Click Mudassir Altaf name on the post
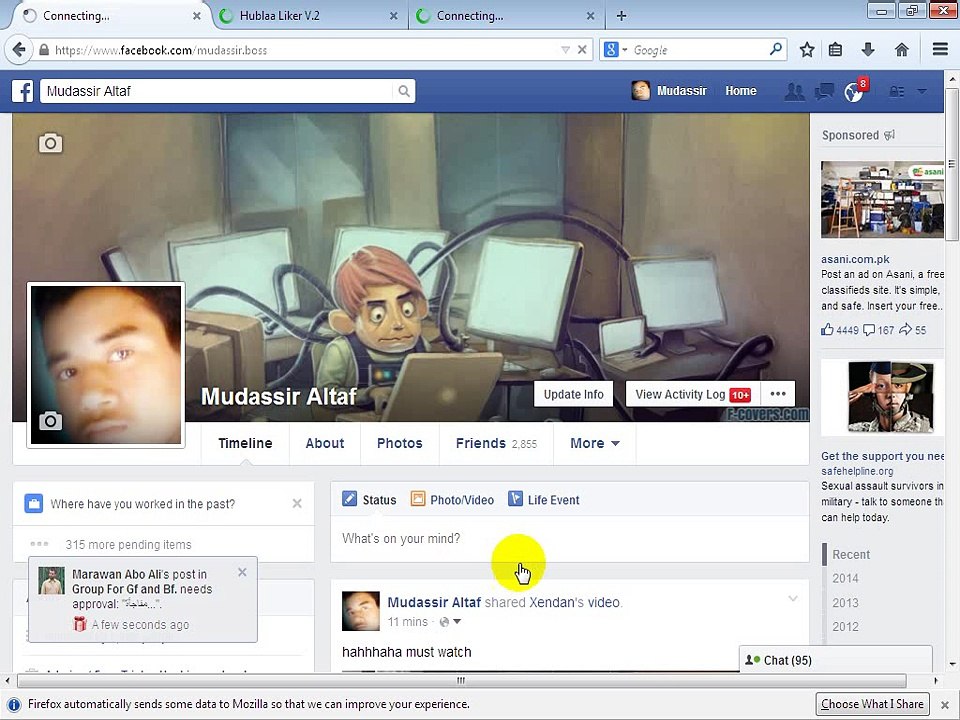This screenshot has width=960, height=720. pos(434,602)
